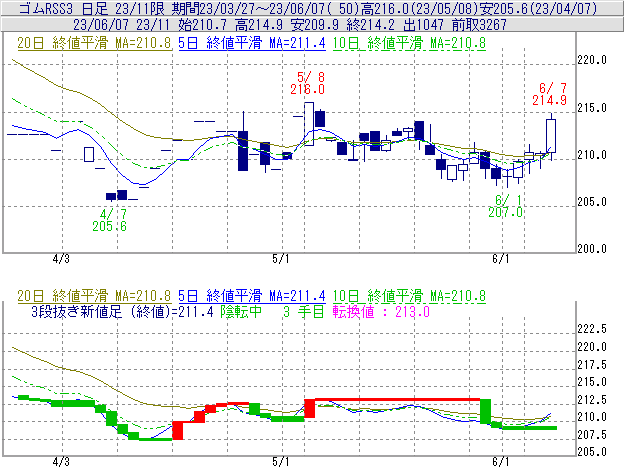Click the 4/3 date label under upper chart
624x475 pixels.
[x=61, y=259]
